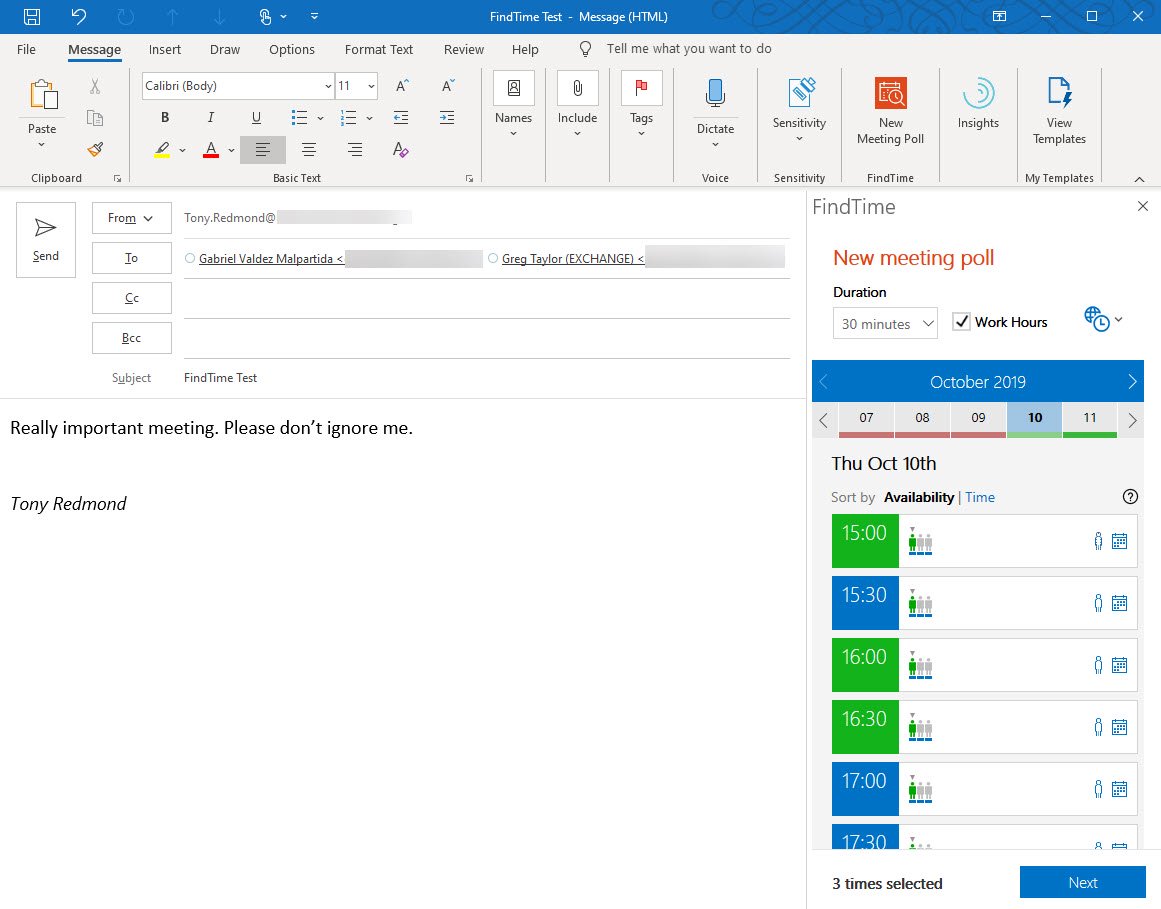Open the Sensitivity label menu
1161x909 pixels.
(799, 110)
